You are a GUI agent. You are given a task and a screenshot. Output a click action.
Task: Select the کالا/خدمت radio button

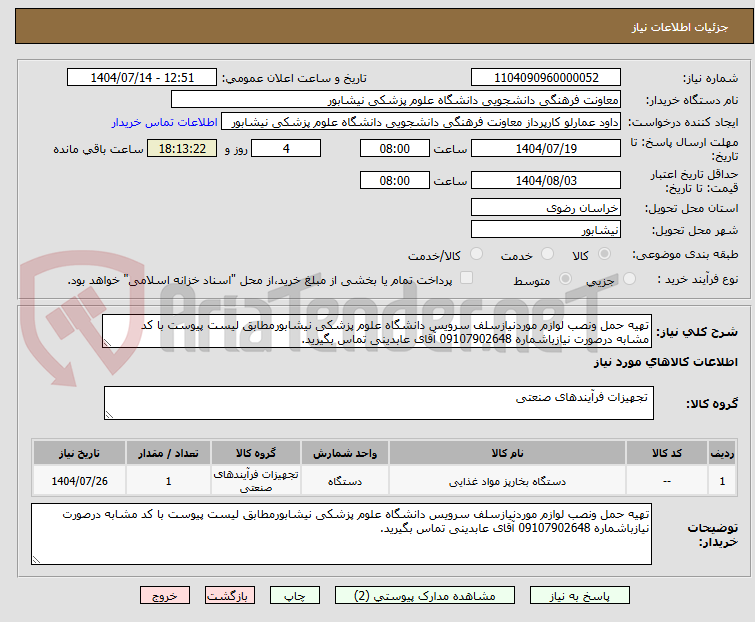(476, 254)
